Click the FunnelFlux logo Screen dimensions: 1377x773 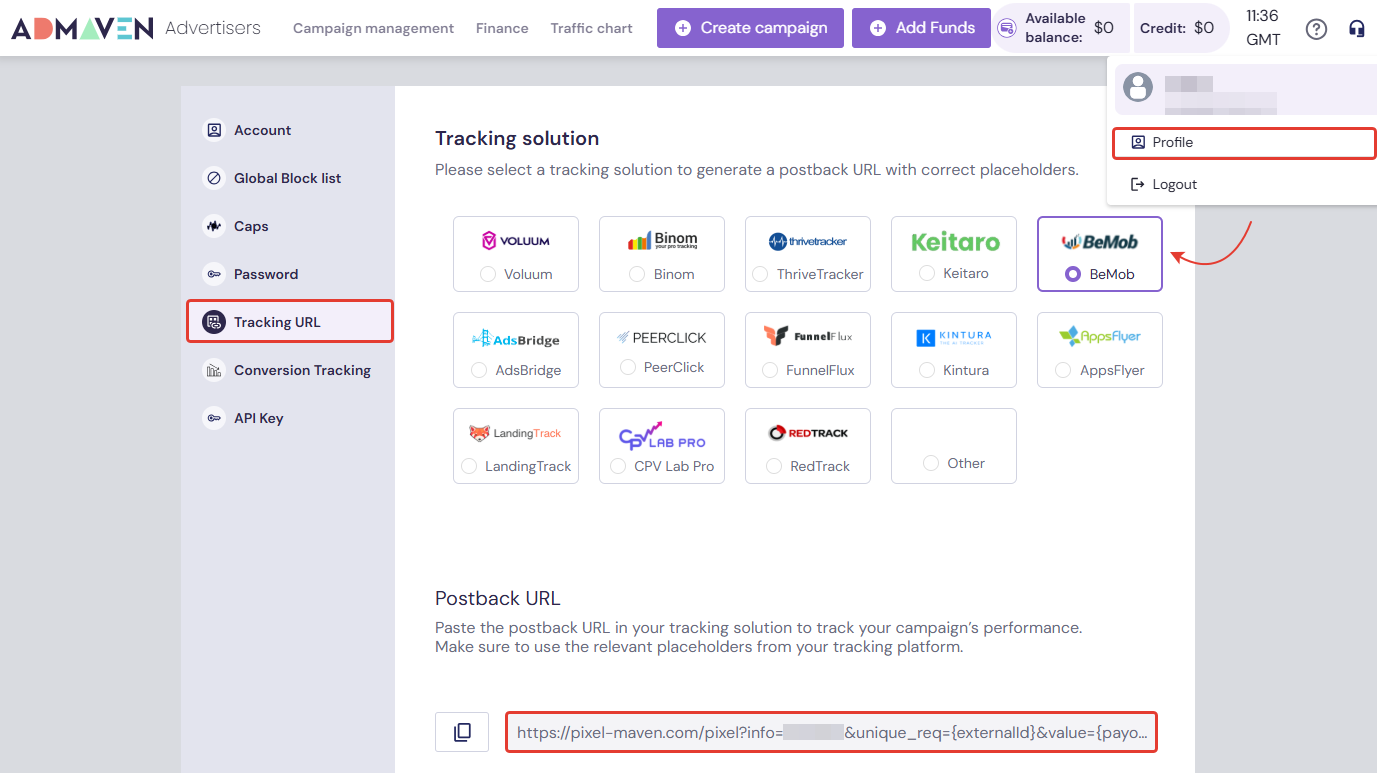808,336
